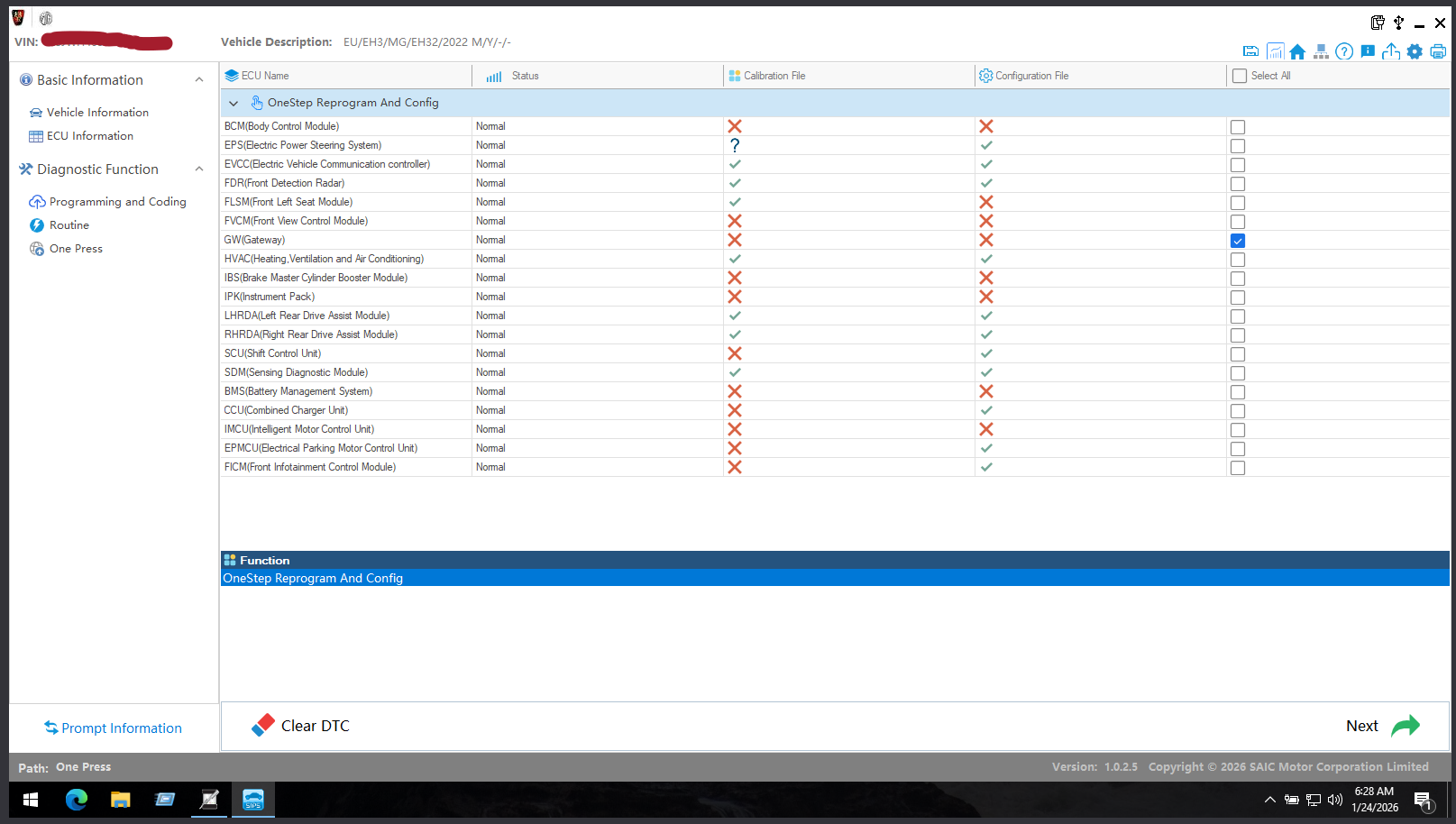Click the USB connection icon
The image size is (1456, 824).
1398,23
